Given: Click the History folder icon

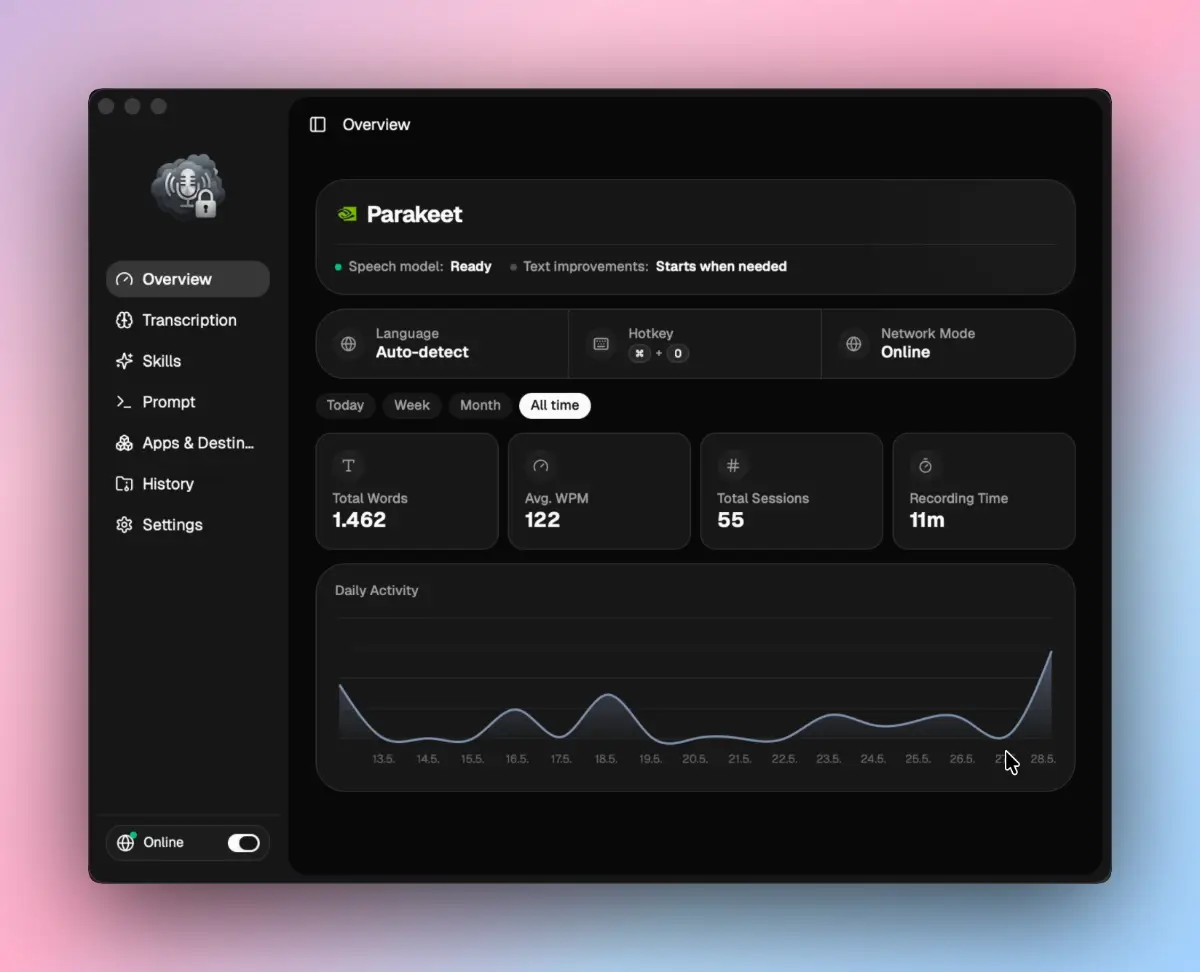Looking at the screenshot, I should 124,484.
